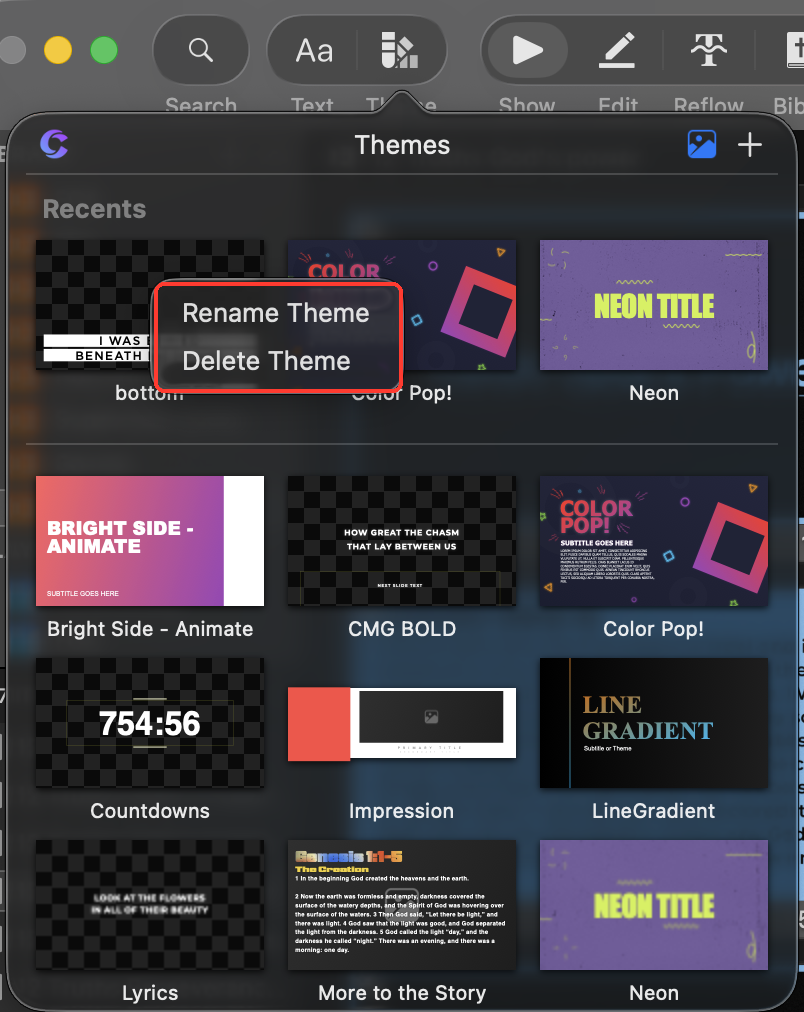Click the Reflow text icon
The image size is (804, 1012).
pyautogui.click(x=709, y=50)
